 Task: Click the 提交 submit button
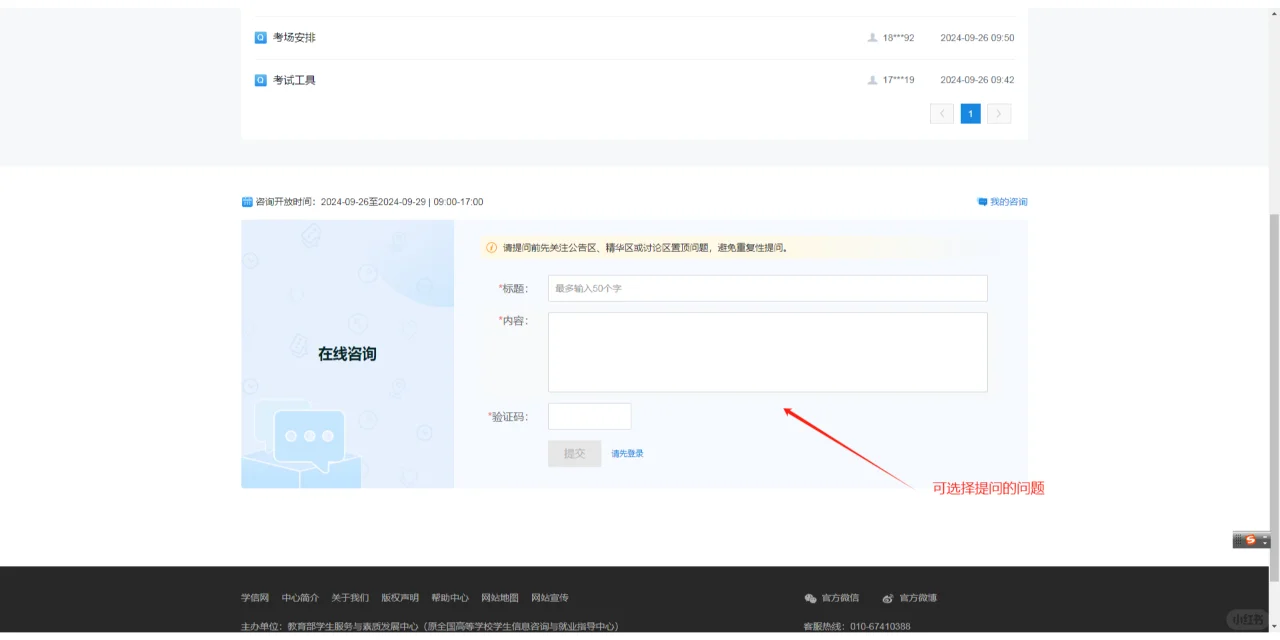[x=574, y=452]
